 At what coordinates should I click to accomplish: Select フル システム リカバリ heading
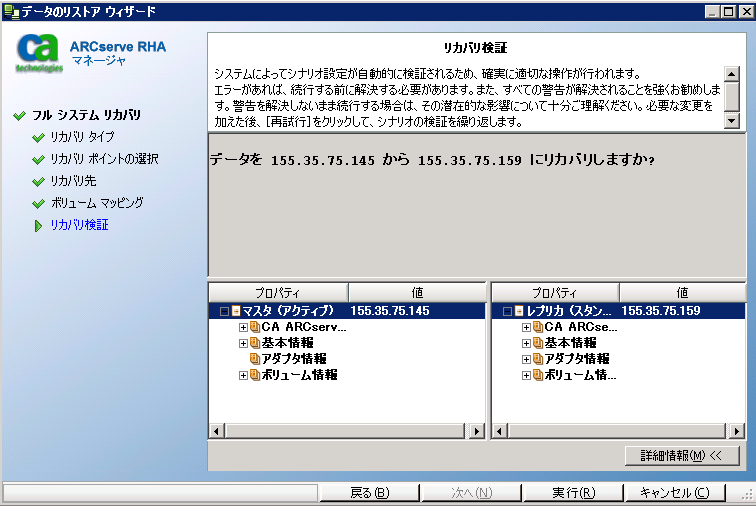[86, 115]
